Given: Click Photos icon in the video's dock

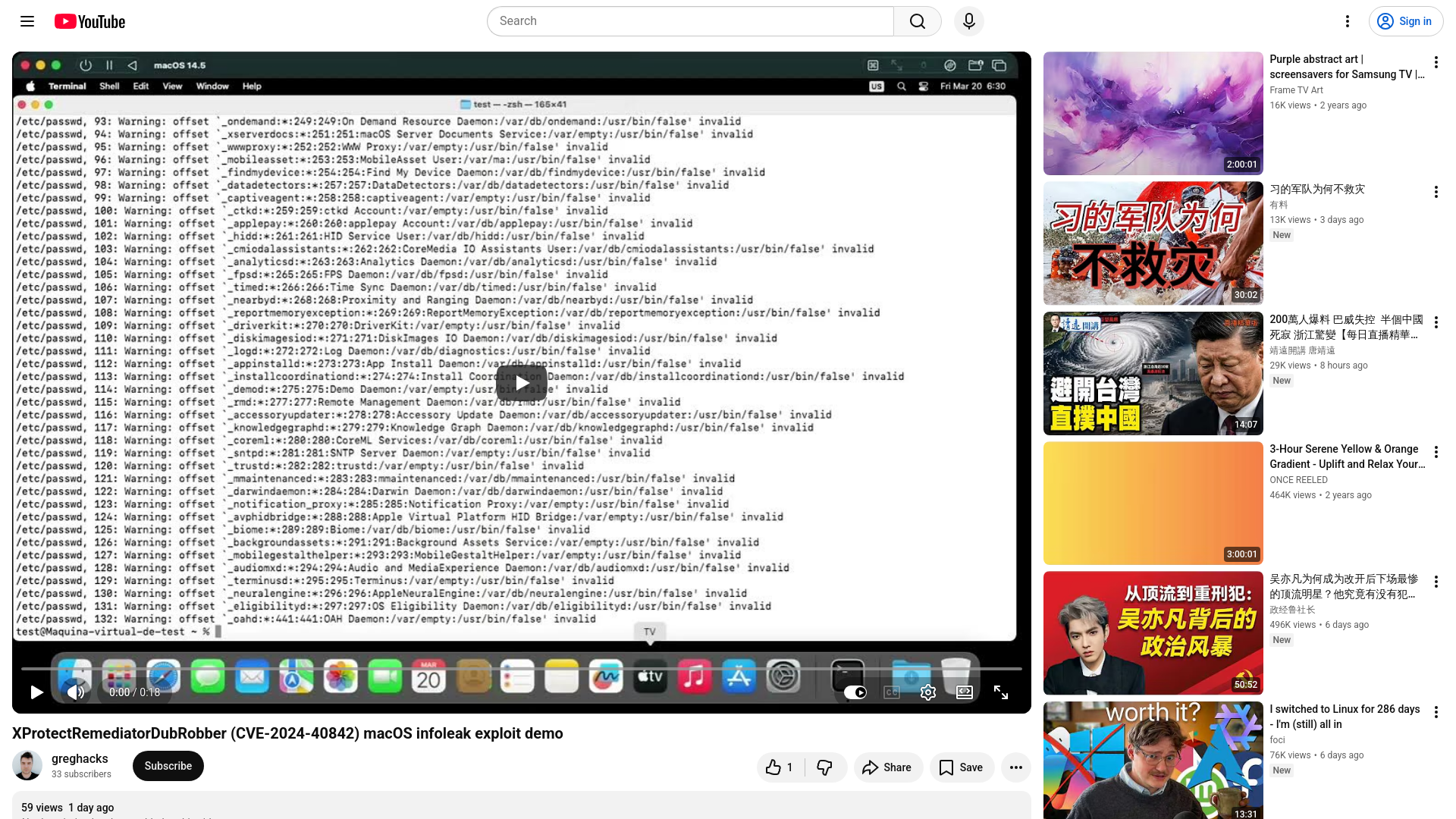Looking at the screenshot, I should 340,676.
